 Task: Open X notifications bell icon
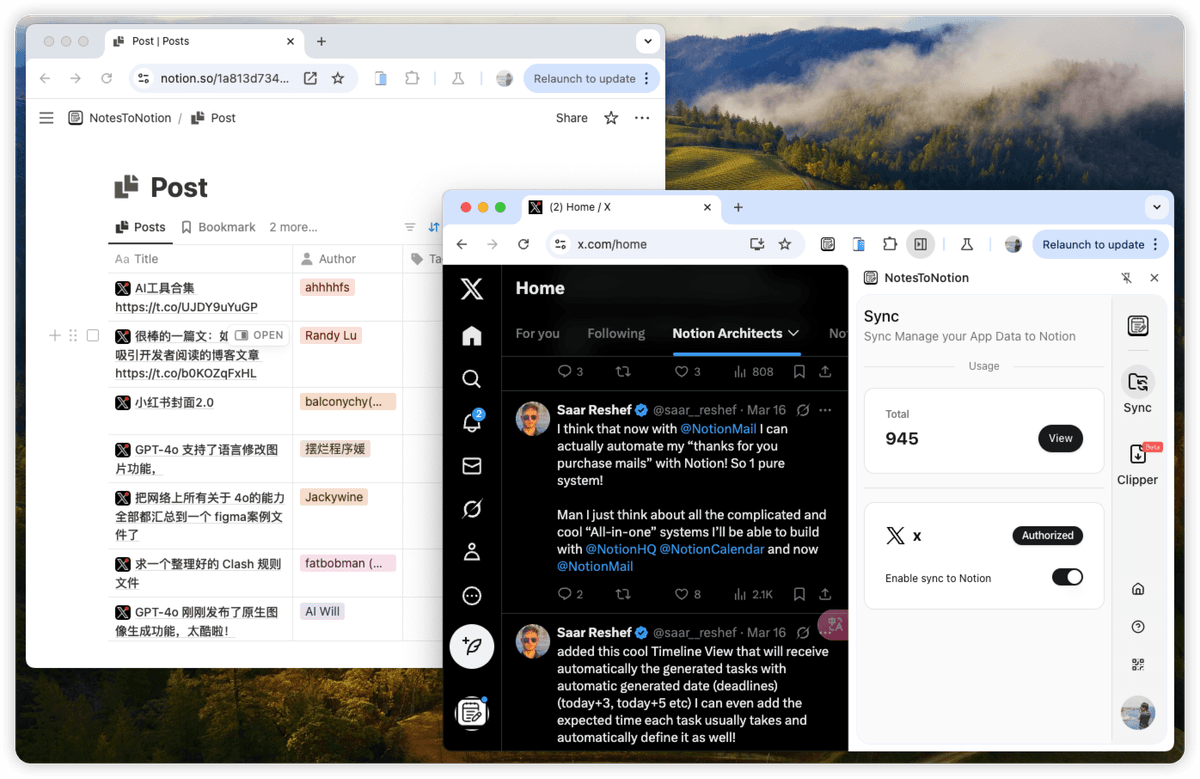(x=472, y=423)
